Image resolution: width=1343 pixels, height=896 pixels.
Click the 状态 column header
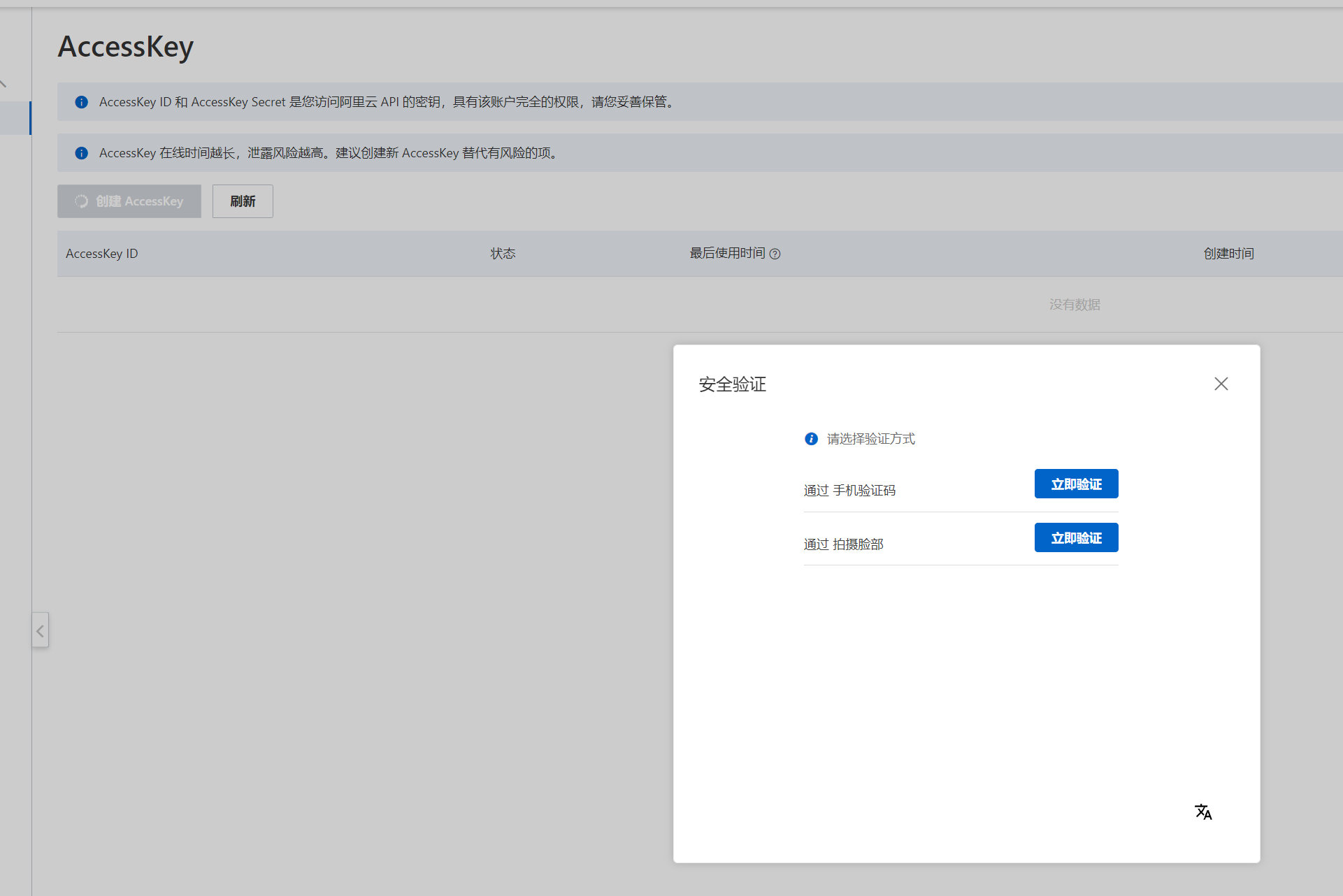click(503, 254)
